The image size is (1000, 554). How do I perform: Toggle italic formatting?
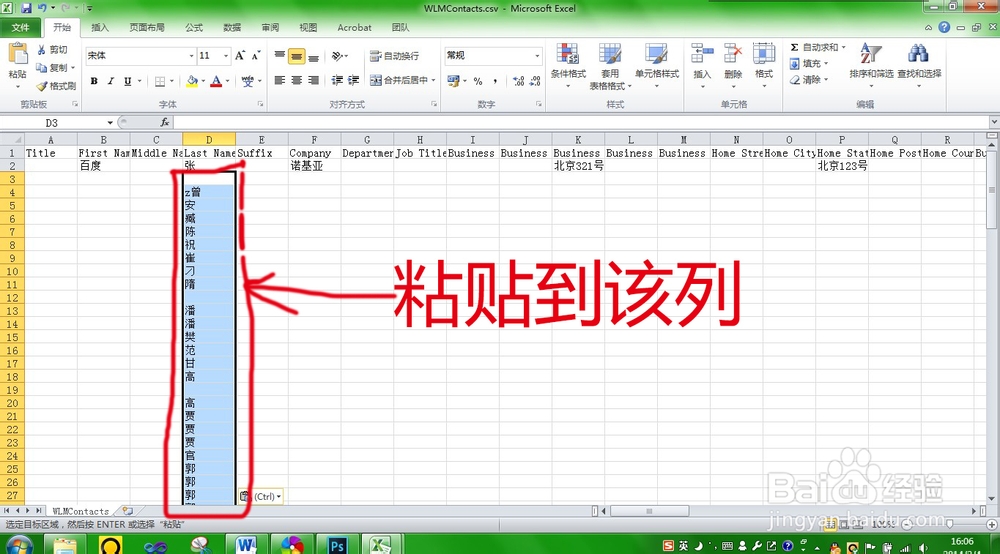point(111,81)
